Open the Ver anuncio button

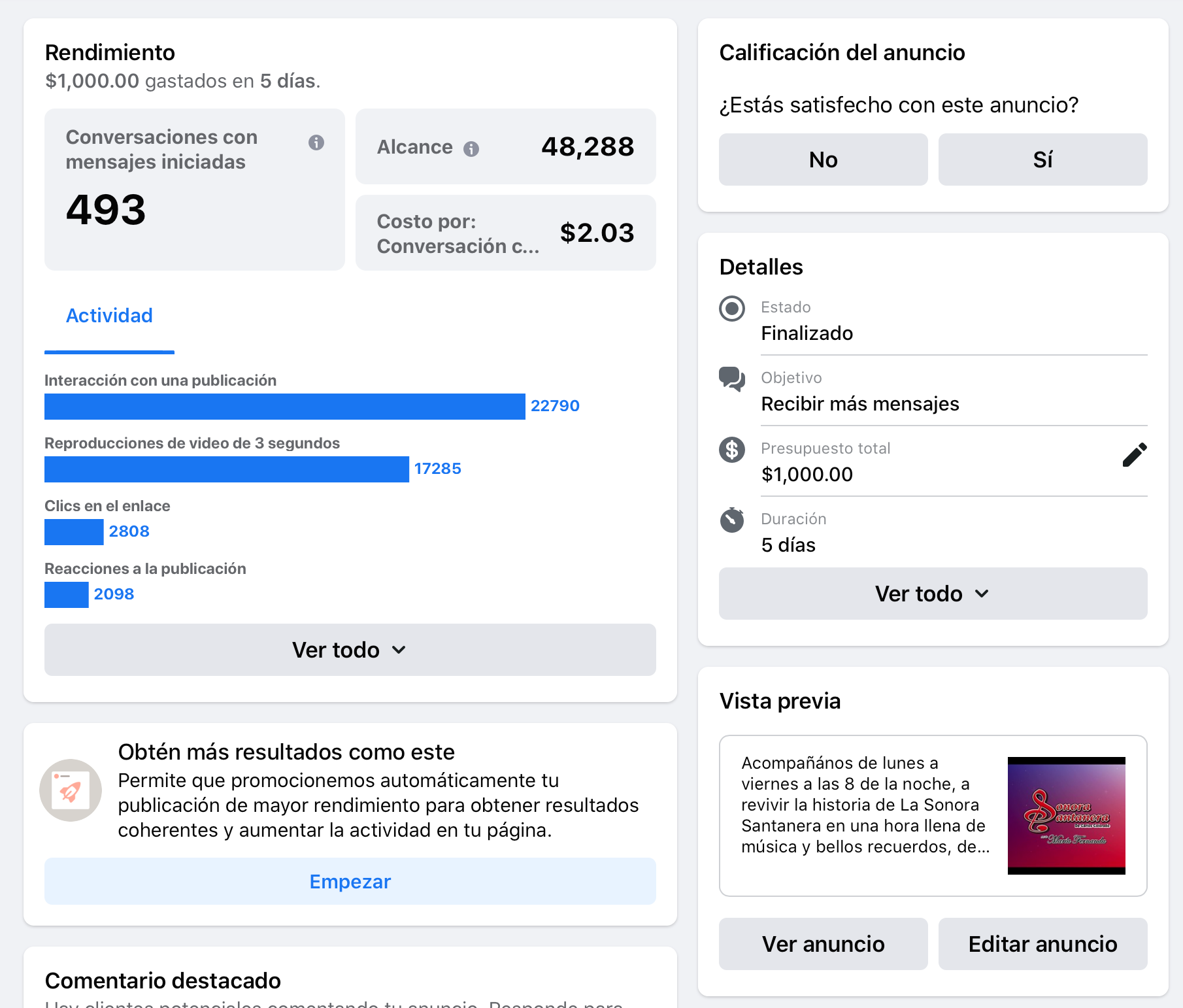pyautogui.click(x=824, y=944)
